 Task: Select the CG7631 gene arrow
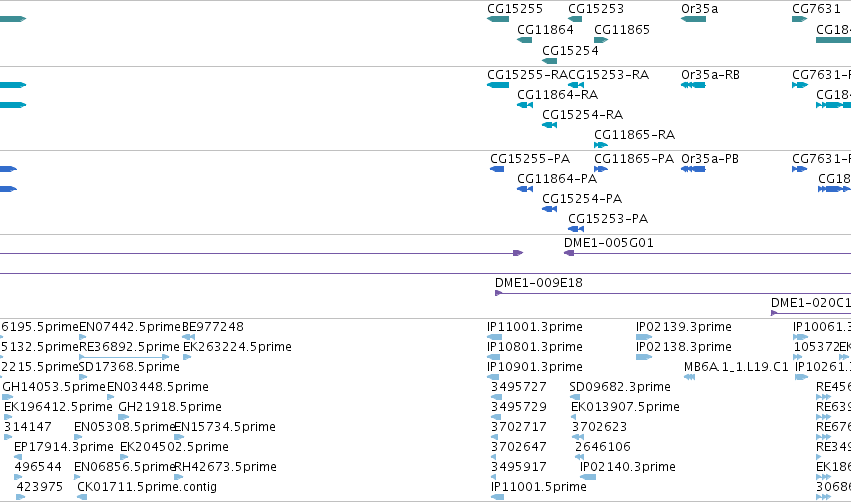[x=799, y=19]
